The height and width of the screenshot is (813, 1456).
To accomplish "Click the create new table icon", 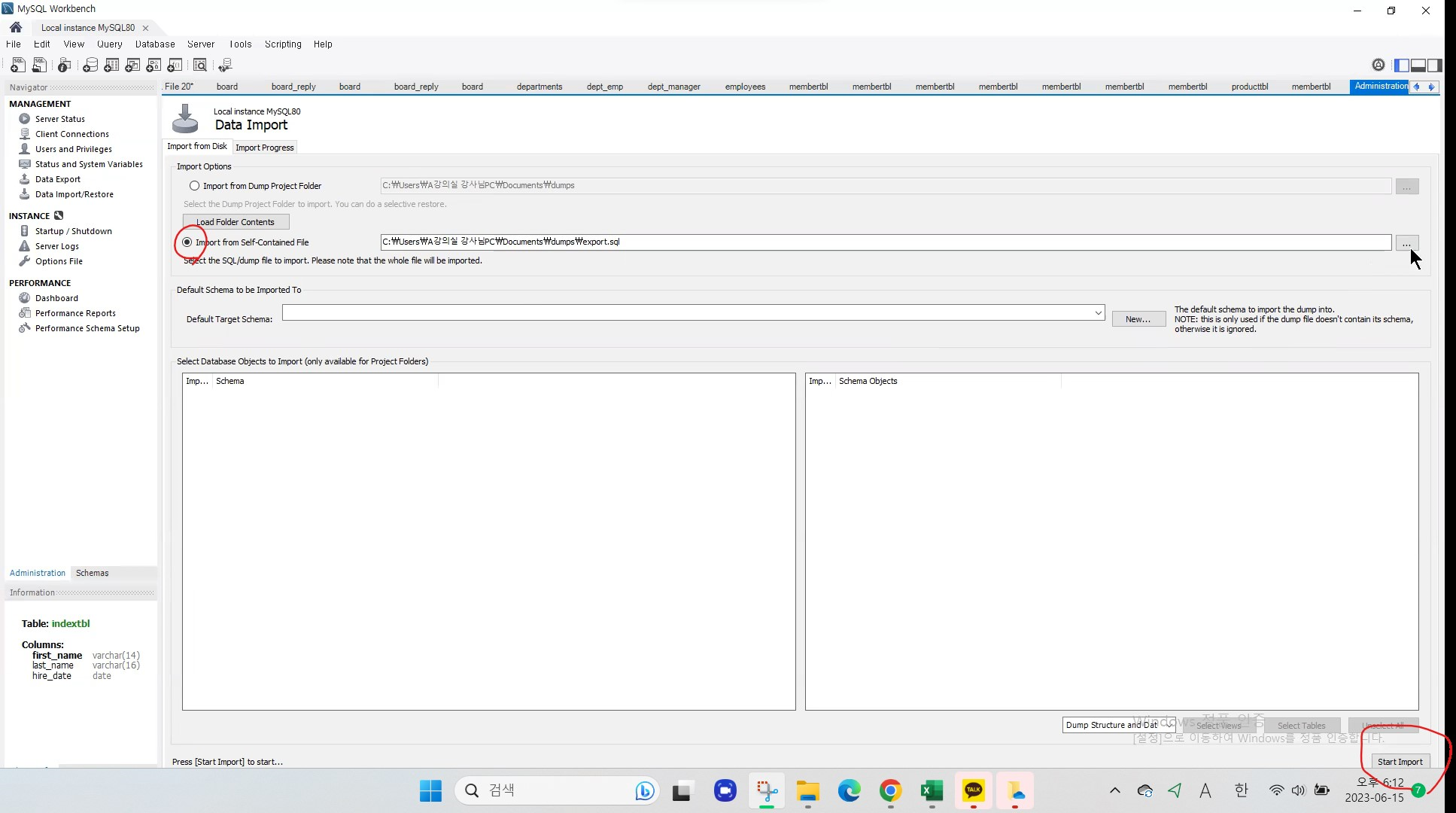I will (111, 65).
